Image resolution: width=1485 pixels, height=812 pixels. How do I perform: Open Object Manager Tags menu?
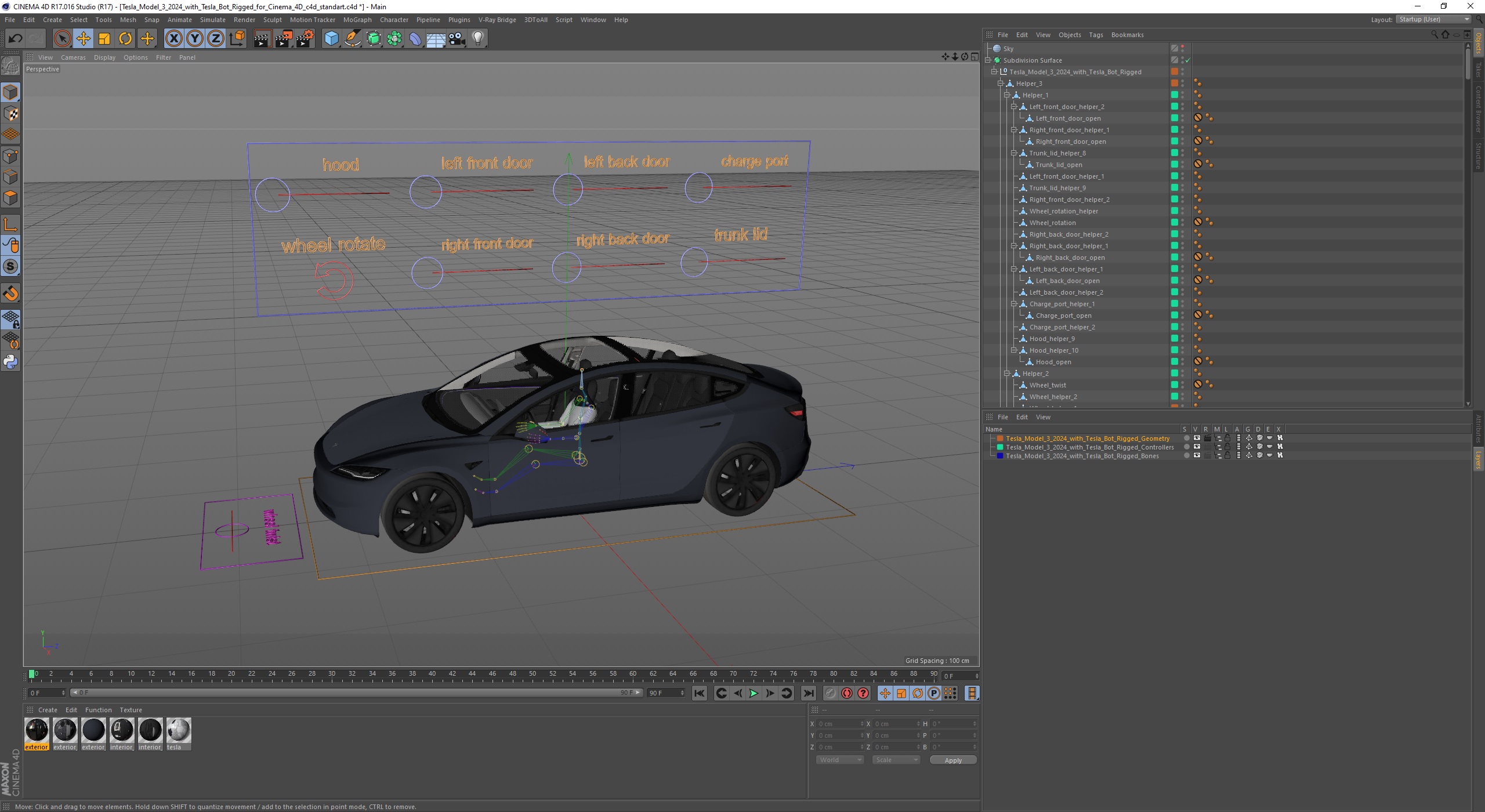click(x=1096, y=35)
